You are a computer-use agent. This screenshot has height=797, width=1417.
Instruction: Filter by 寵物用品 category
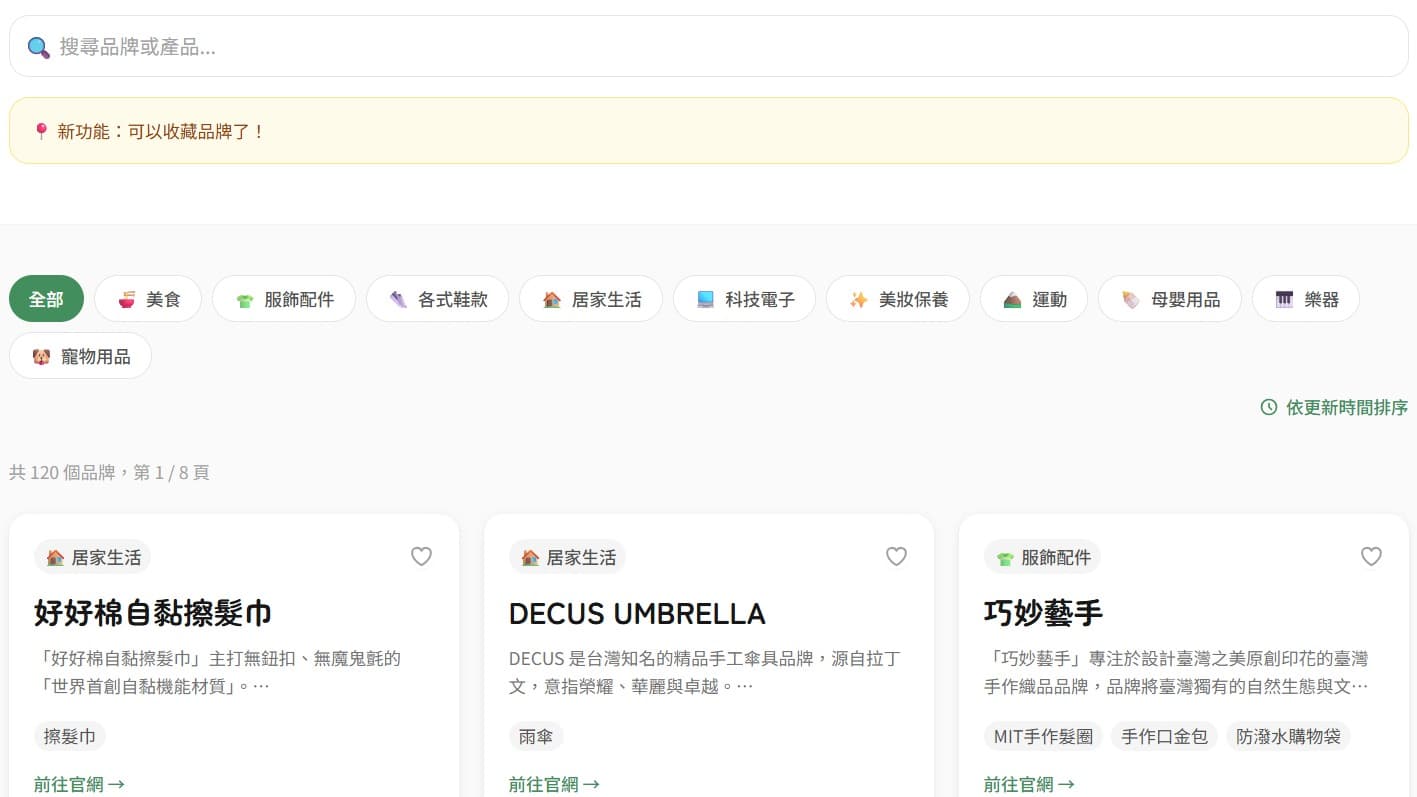[x=80, y=356]
